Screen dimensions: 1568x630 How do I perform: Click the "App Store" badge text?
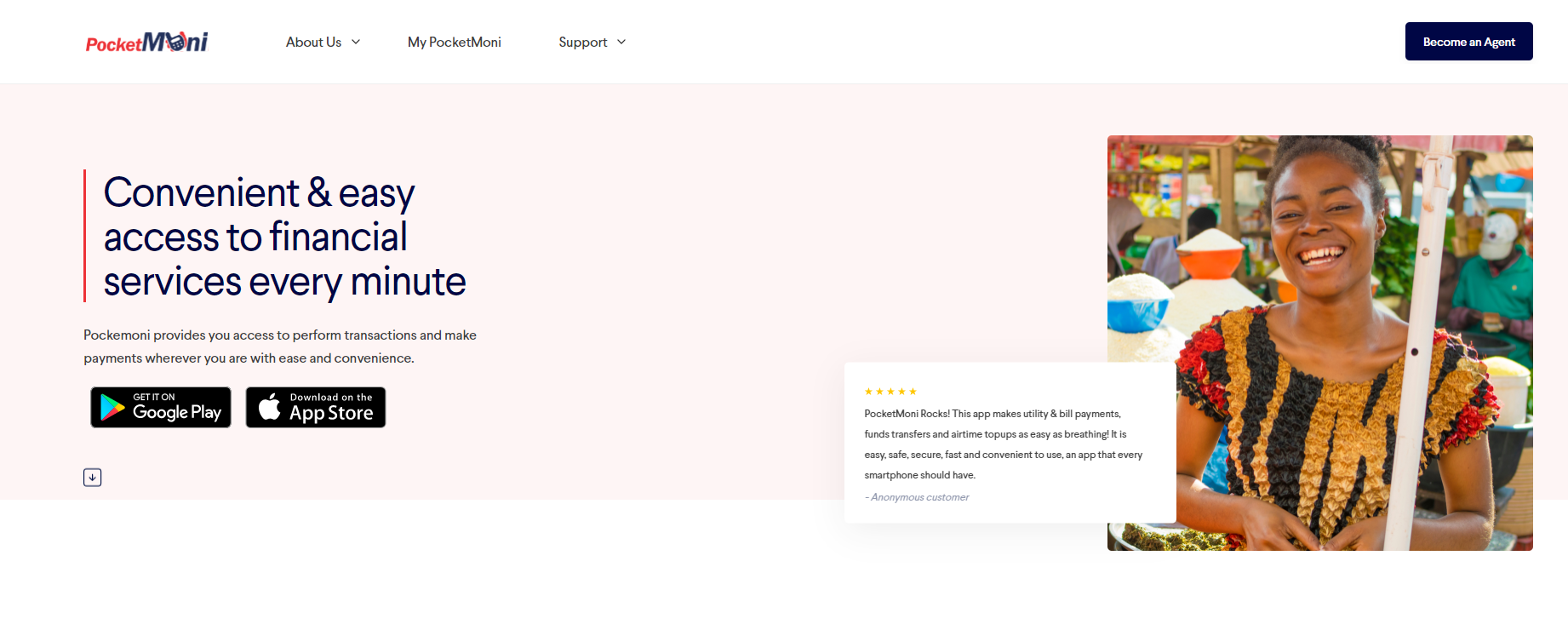(x=331, y=414)
